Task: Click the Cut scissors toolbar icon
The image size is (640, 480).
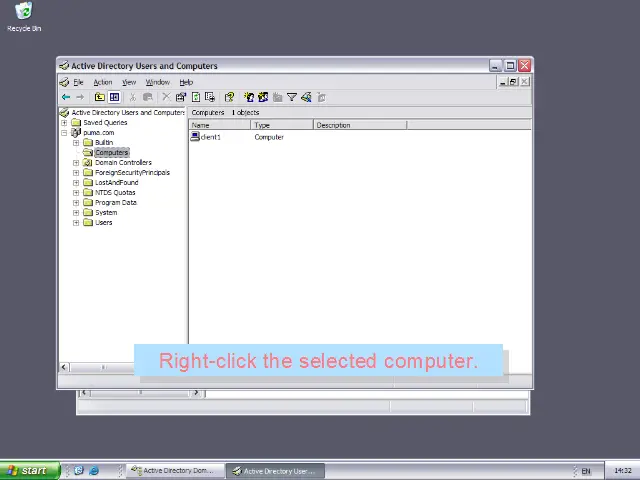Action: (x=133, y=97)
